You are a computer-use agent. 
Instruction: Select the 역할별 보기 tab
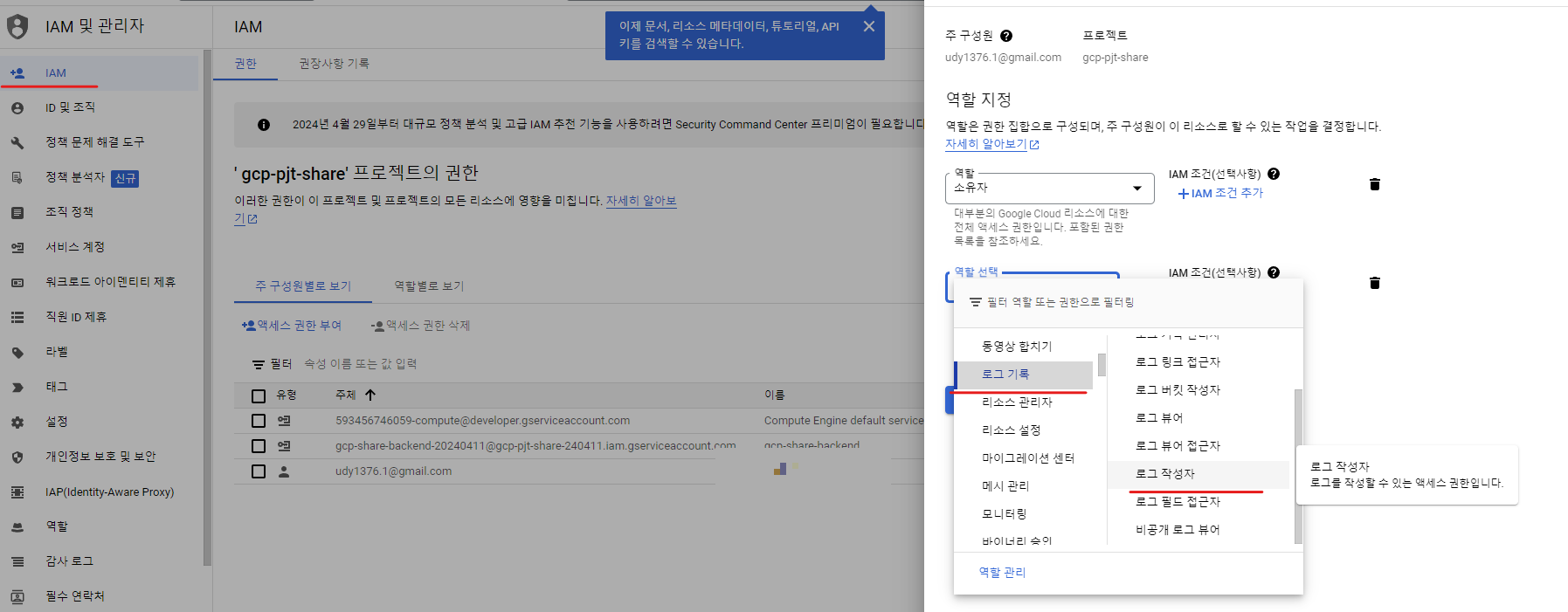pos(429,286)
